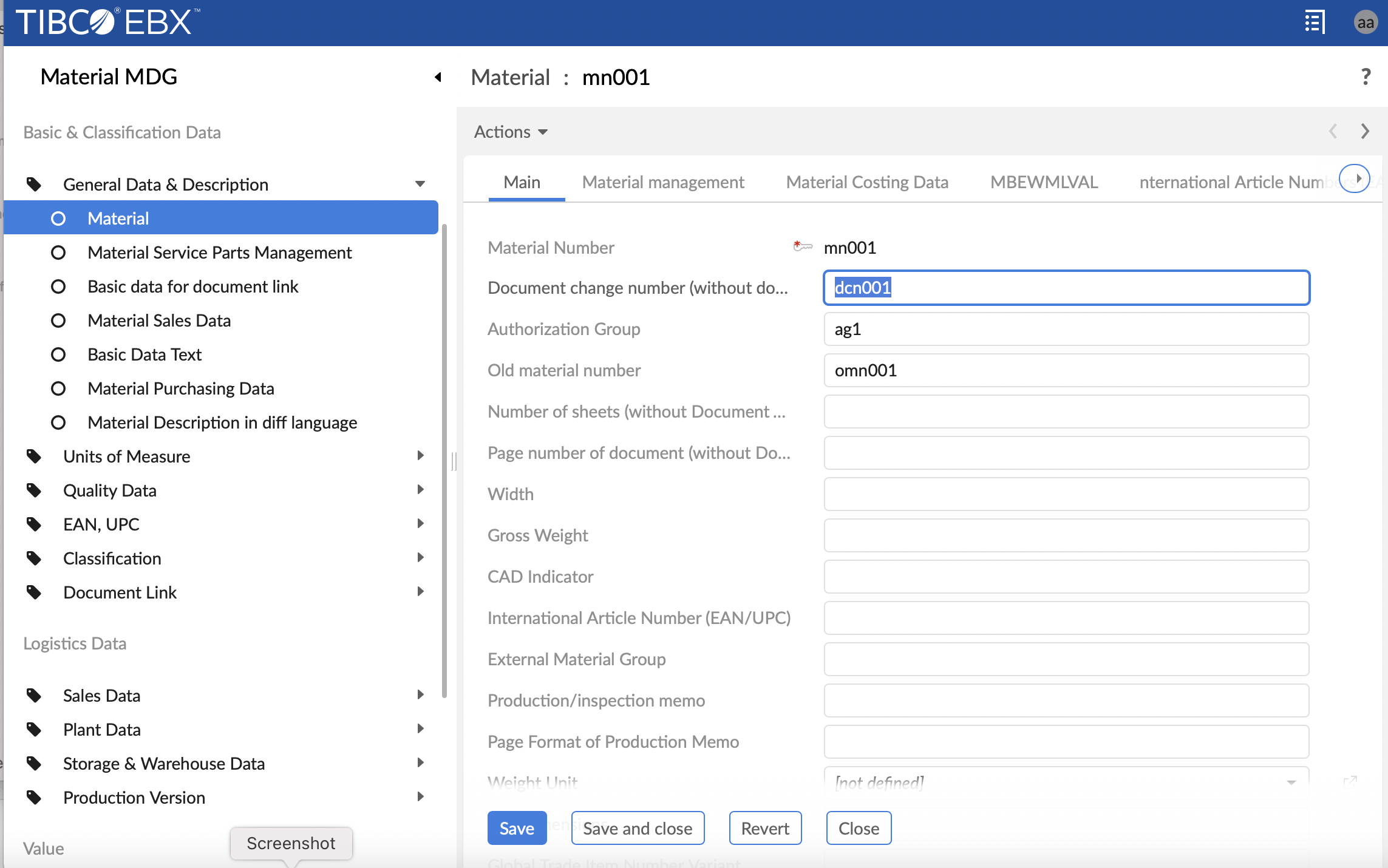The height and width of the screenshot is (868, 1388).
Task: Expand the EAN, UPC group
Action: tap(420, 523)
